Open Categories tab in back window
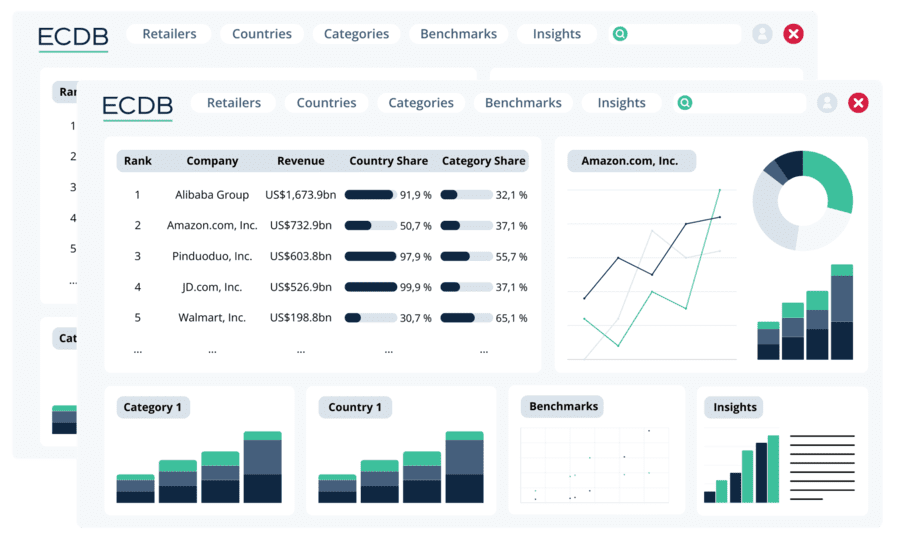Screen dimensions: 900x539 [x=356, y=34]
